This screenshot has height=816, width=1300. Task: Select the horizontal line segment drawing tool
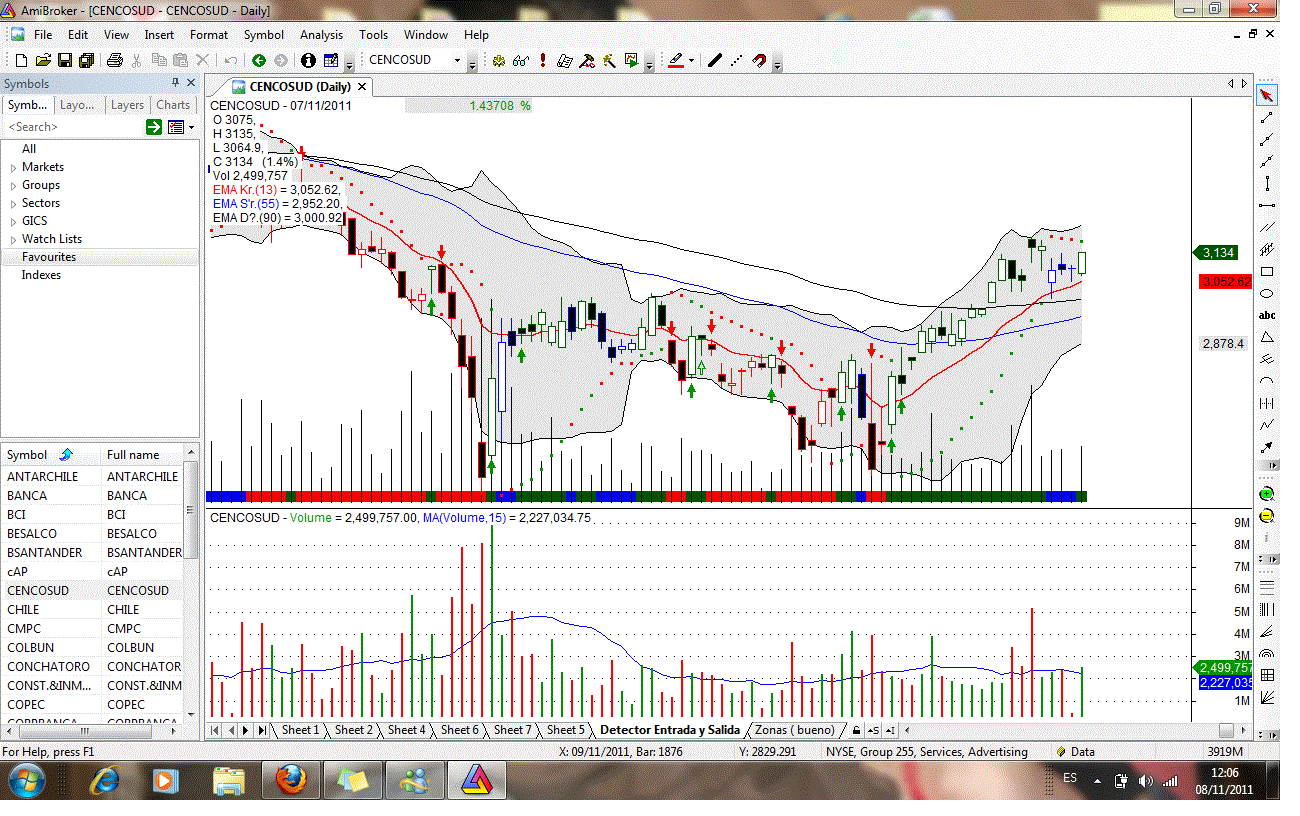point(1267,205)
